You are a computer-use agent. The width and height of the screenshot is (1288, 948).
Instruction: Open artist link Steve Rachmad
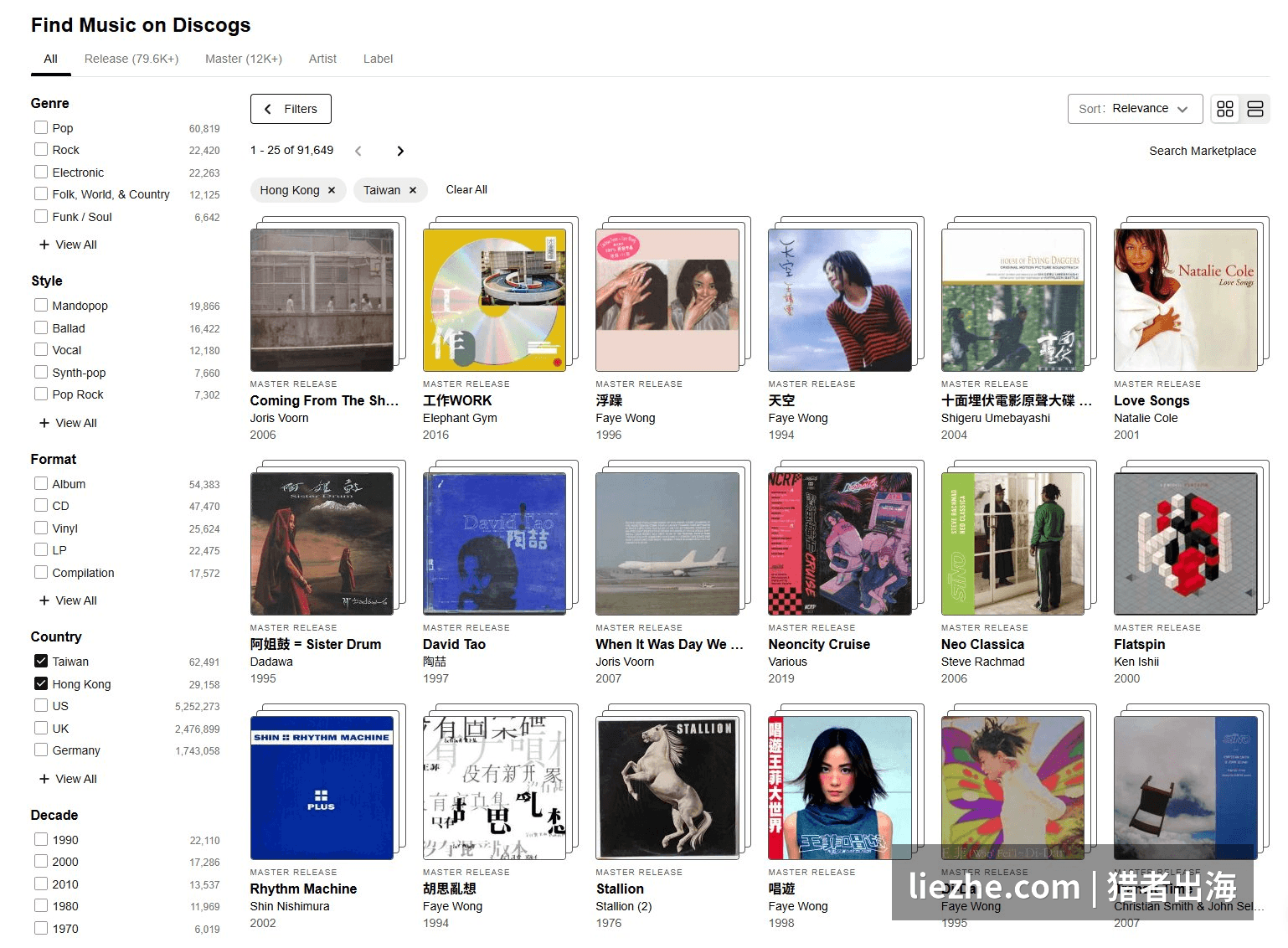pyautogui.click(x=982, y=662)
